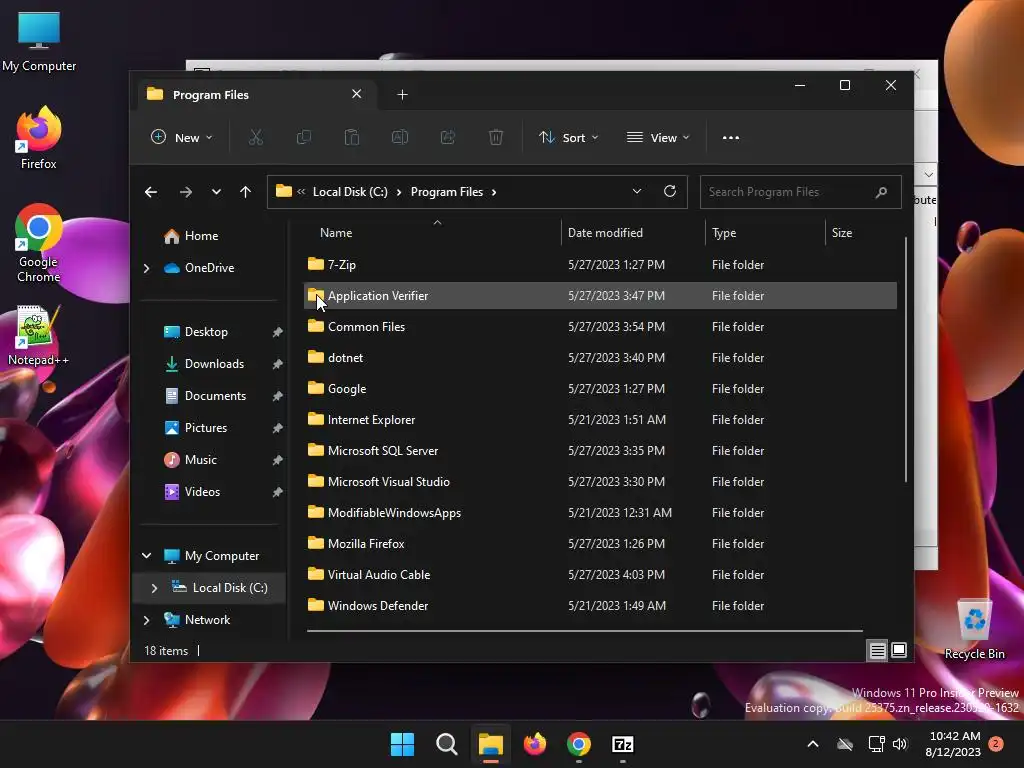Image resolution: width=1024 pixels, height=768 pixels.
Task: Expand address bar history dropdown
Action: pyautogui.click(x=637, y=191)
